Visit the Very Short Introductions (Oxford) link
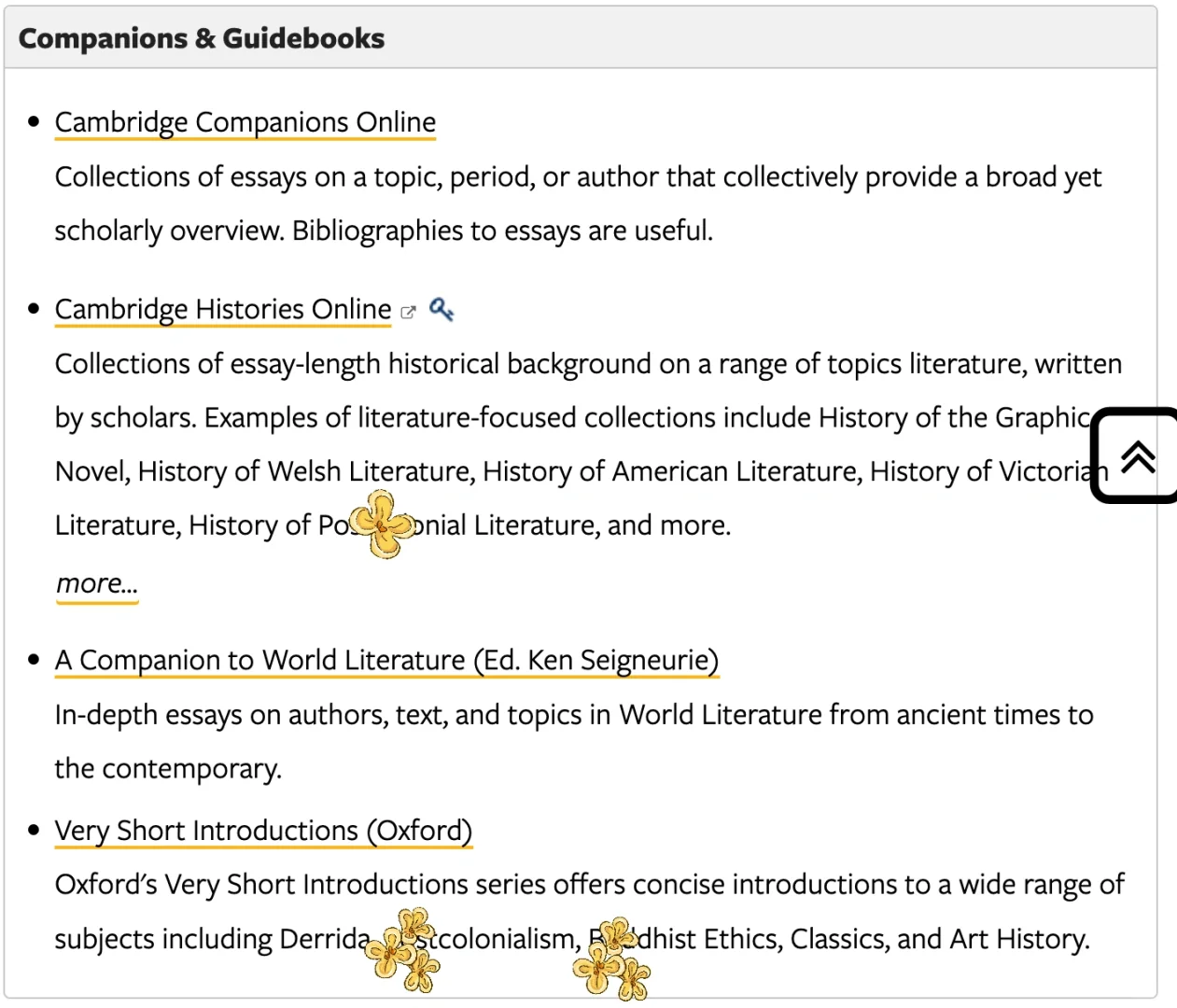1177x1008 pixels. (x=264, y=830)
